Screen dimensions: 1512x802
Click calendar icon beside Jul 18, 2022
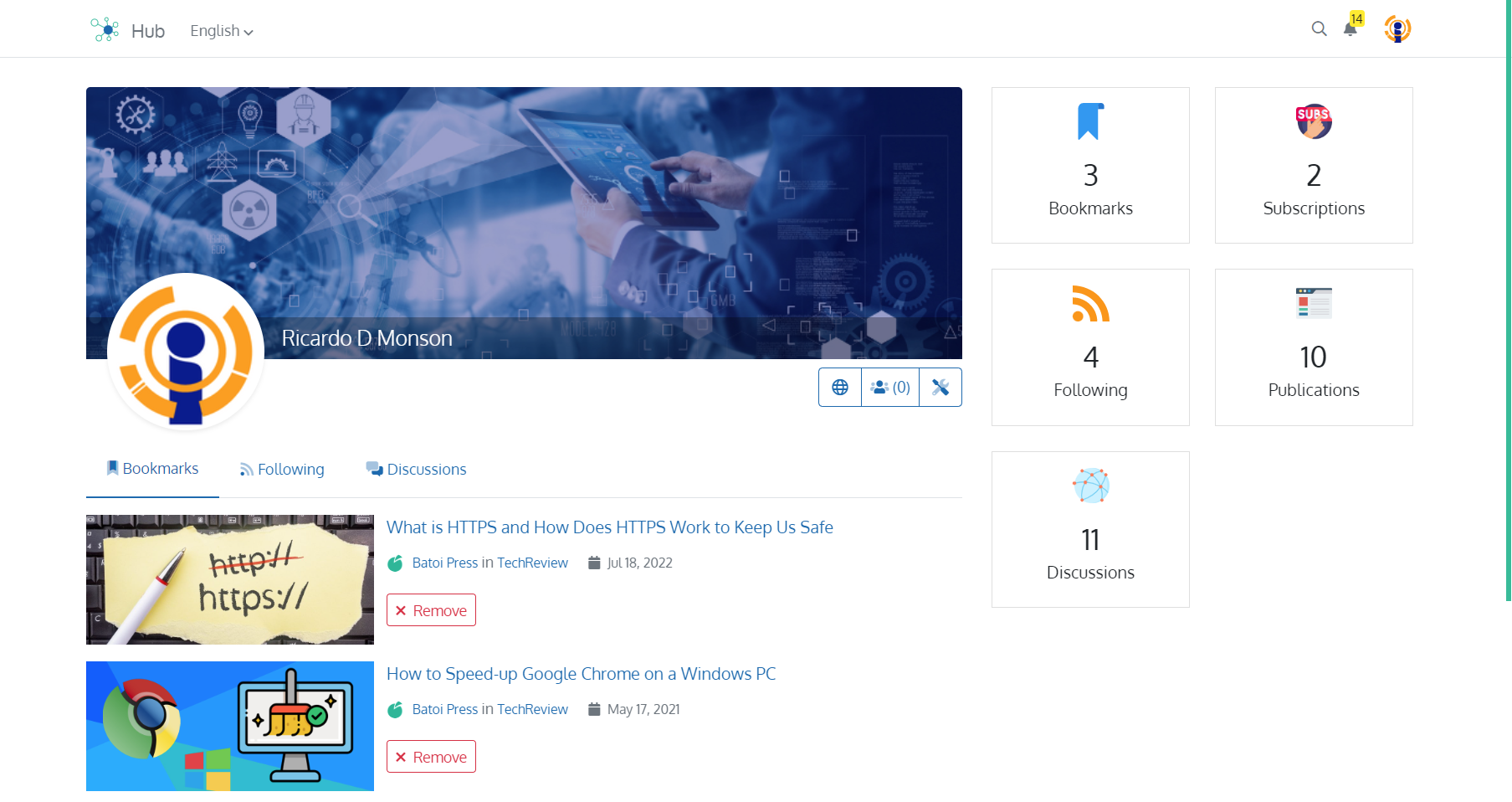coord(594,563)
